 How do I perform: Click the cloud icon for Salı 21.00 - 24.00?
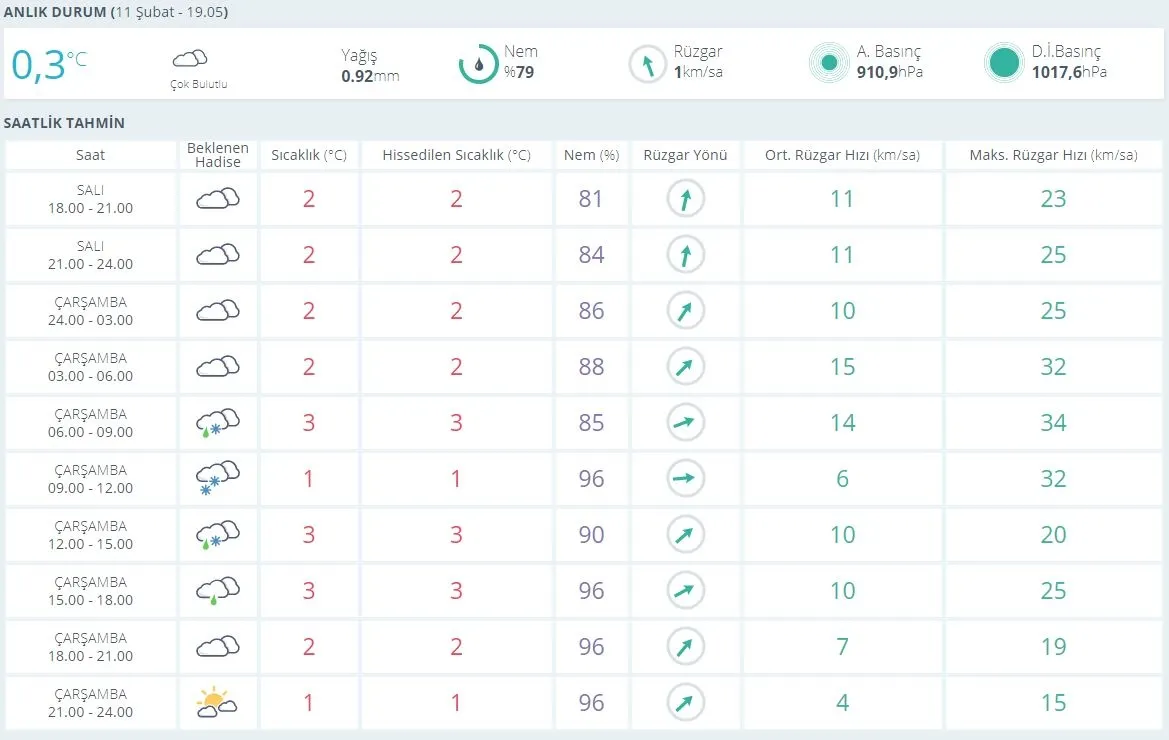[217, 255]
